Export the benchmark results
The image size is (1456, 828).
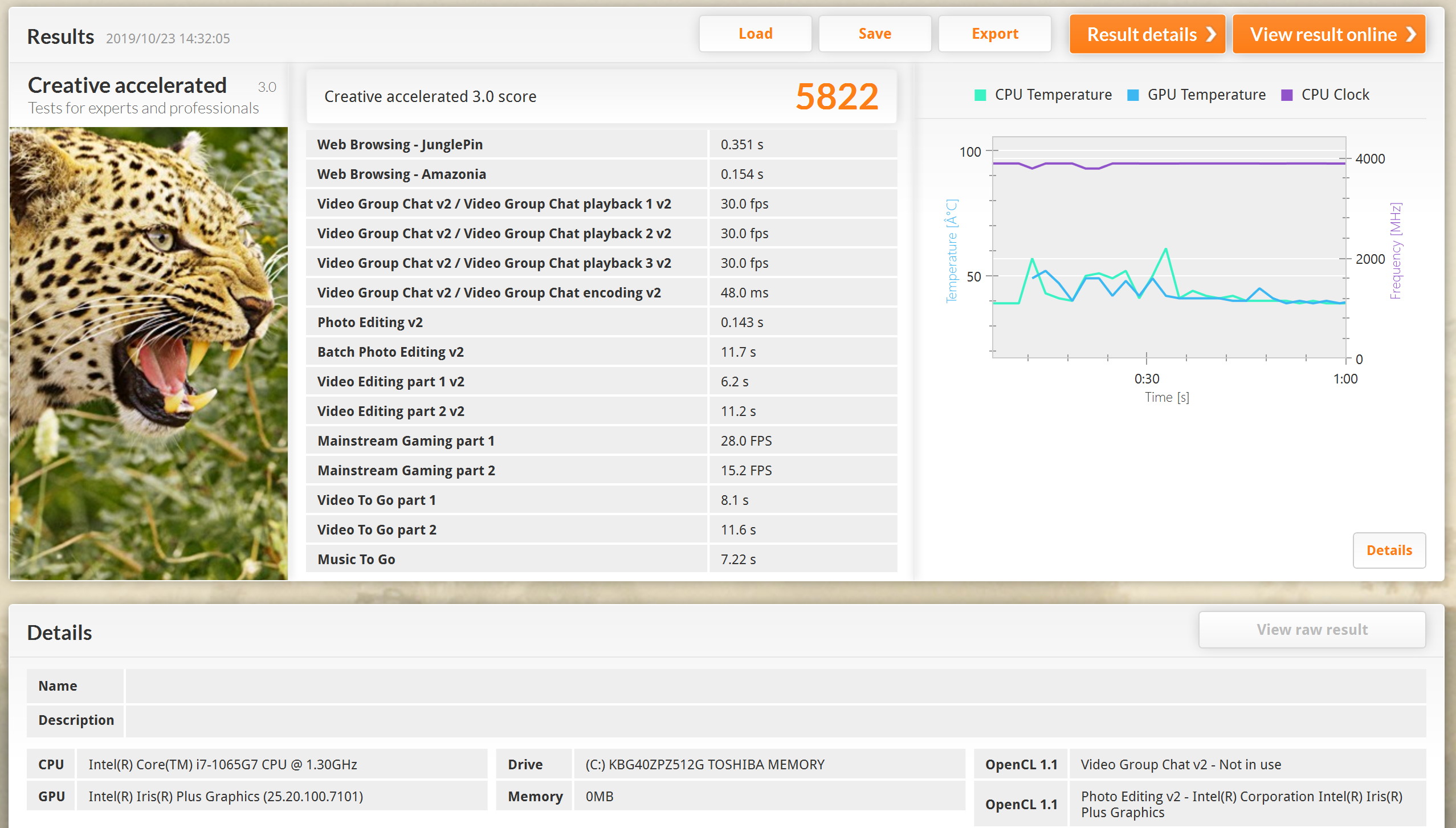994,34
